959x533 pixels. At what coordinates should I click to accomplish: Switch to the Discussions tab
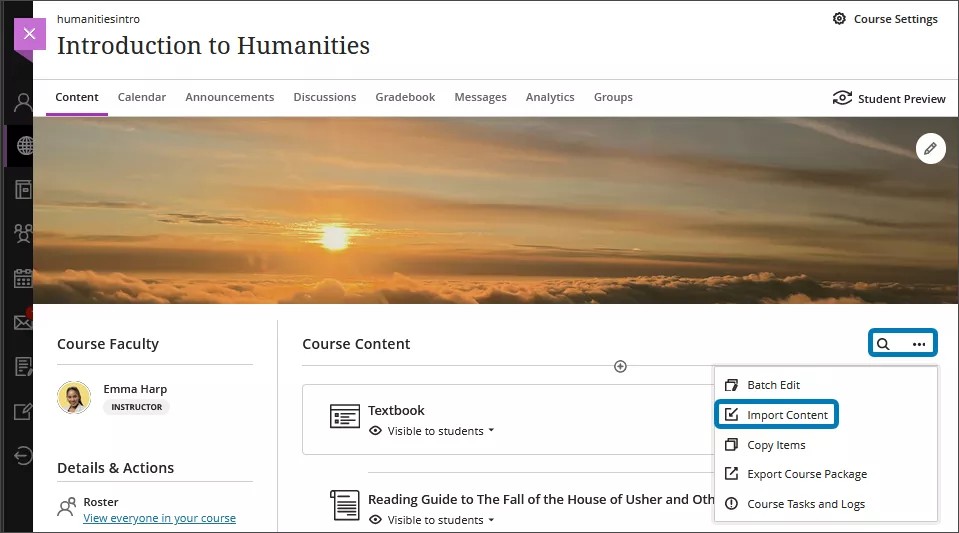pos(324,97)
